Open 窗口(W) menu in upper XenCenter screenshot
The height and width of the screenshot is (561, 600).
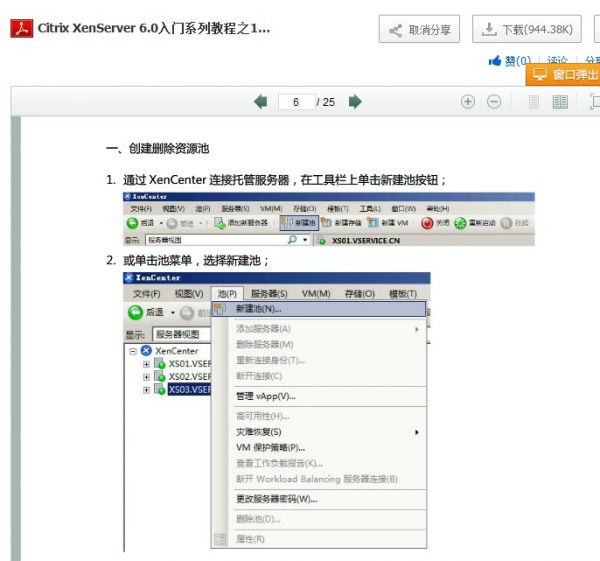(x=403, y=209)
